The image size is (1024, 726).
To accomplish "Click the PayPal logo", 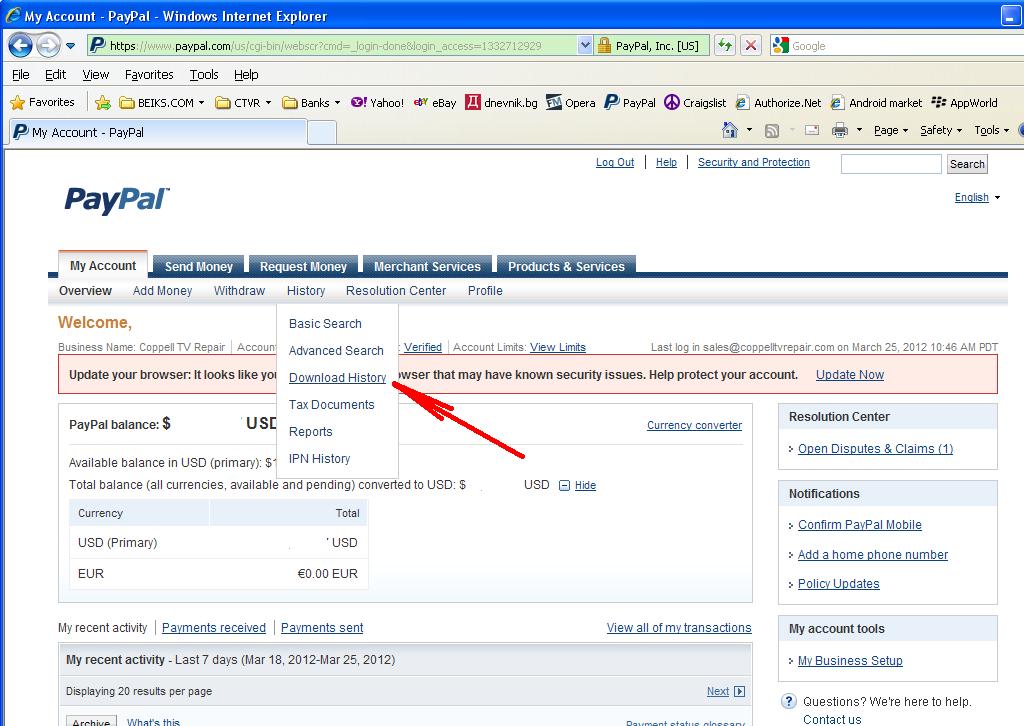I will click(116, 199).
